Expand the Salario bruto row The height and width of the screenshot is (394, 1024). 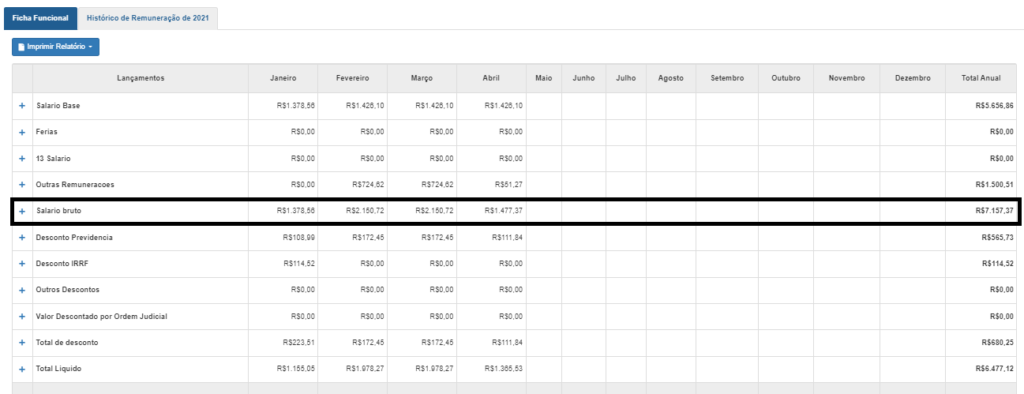tap(22, 211)
